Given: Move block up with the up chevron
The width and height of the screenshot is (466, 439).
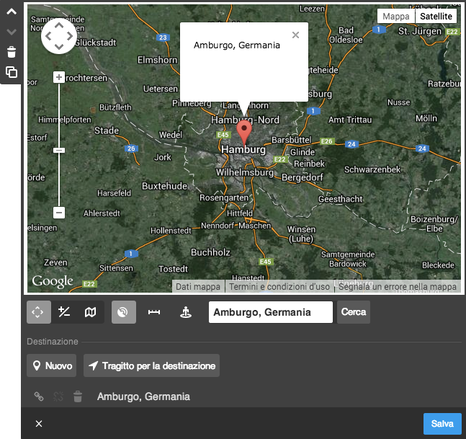Looking at the screenshot, I should pyautogui.click(x=11, y=12).
